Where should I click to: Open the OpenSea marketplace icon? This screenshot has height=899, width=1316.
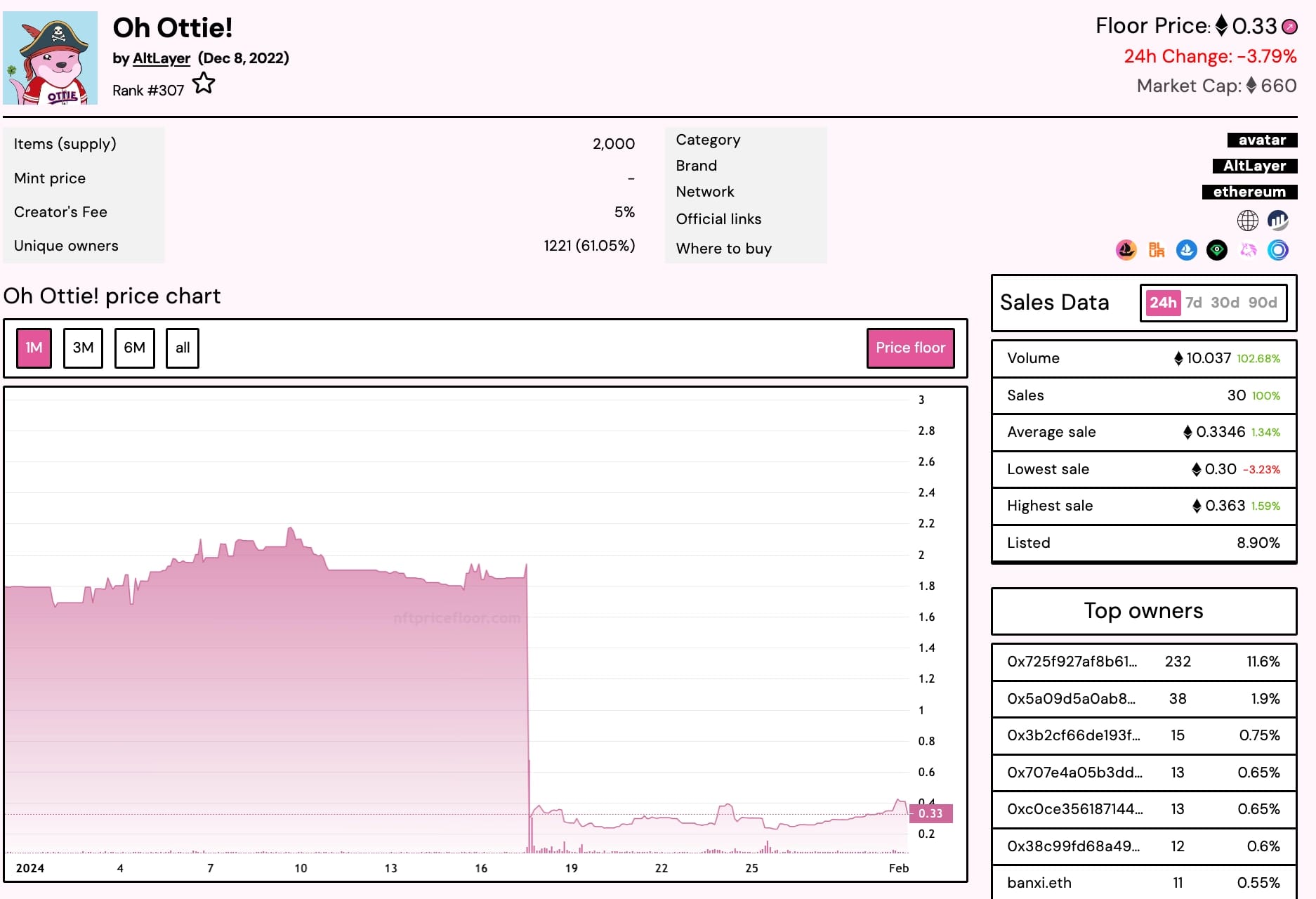(1126, 250)
